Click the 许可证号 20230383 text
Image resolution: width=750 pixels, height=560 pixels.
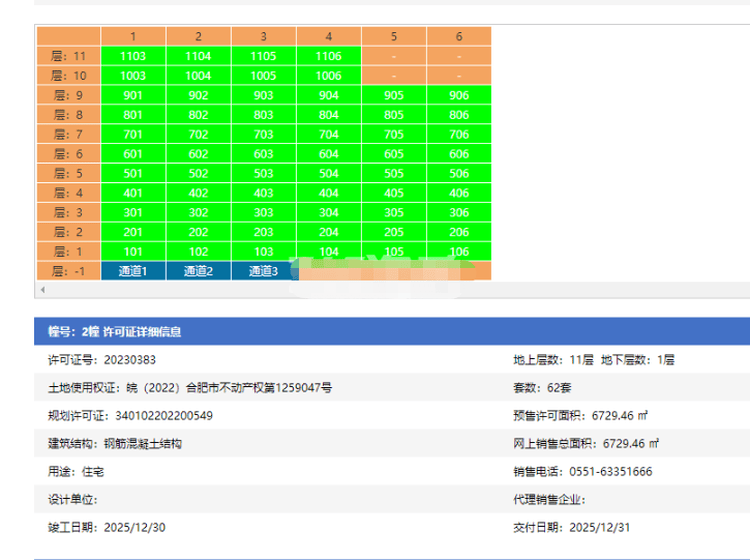pyautogui.click(x=129, y=359)
